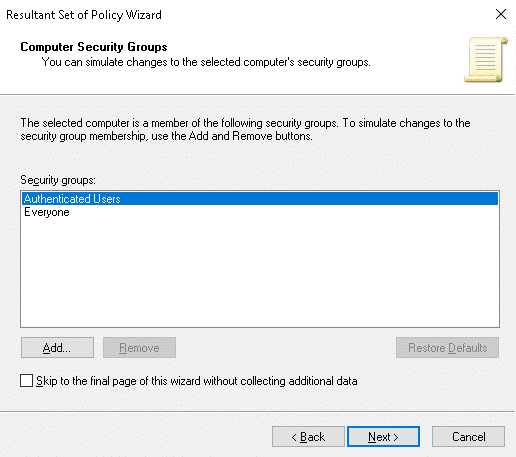Click the Computer Security Groups heading
The image size is (516, 457).
94,47
